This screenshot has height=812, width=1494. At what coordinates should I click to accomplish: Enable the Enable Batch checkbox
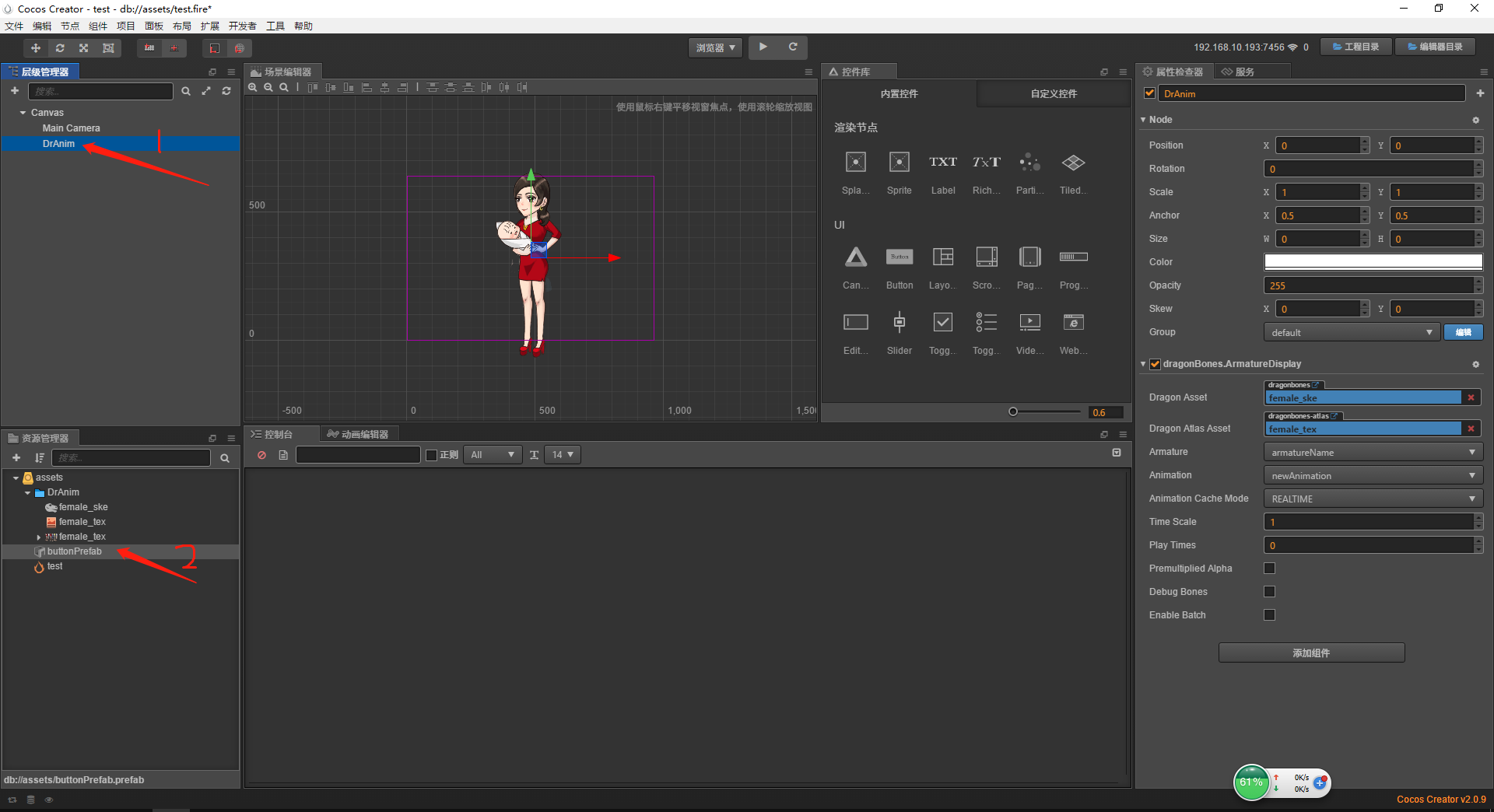click(1270, 615)
